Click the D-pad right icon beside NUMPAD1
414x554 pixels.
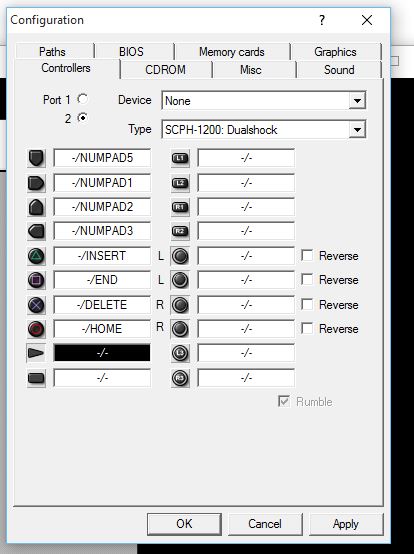(36, 183)
